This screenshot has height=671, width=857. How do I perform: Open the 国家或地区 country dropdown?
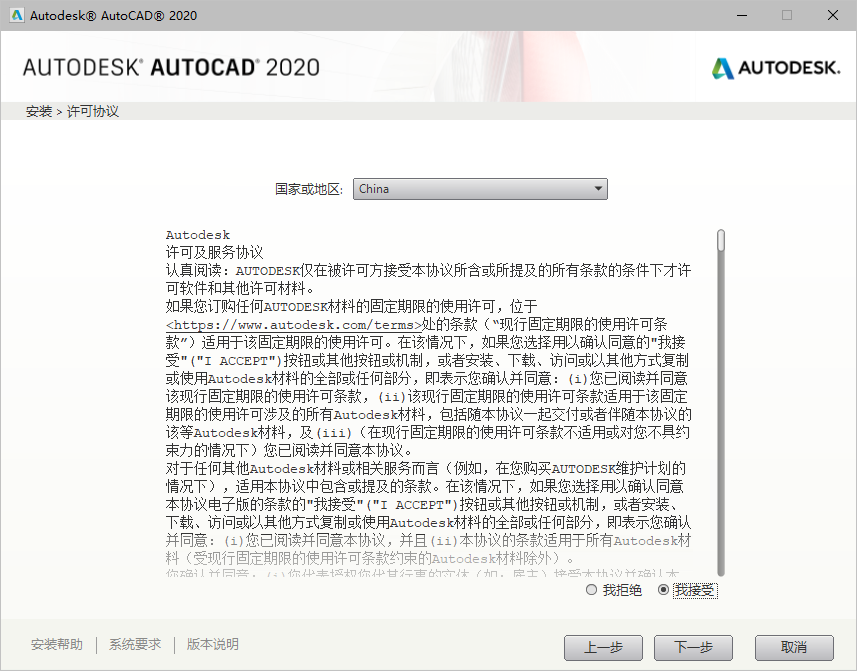480,188
